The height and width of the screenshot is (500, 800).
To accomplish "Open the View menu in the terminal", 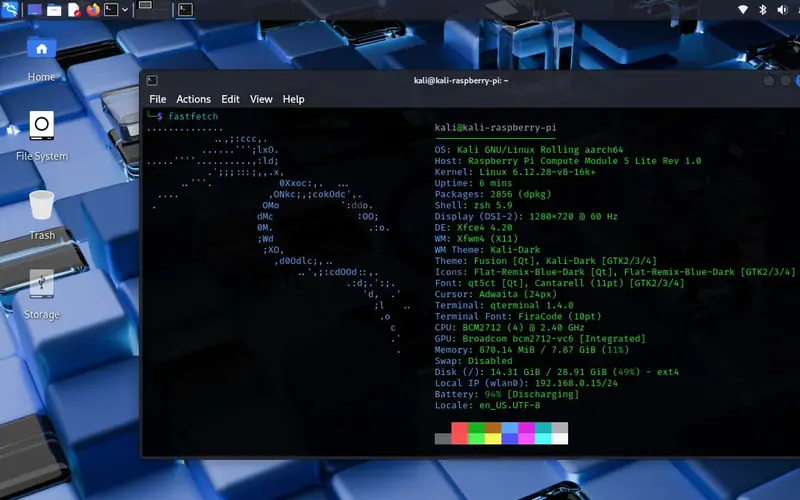I will pos(261,99).
